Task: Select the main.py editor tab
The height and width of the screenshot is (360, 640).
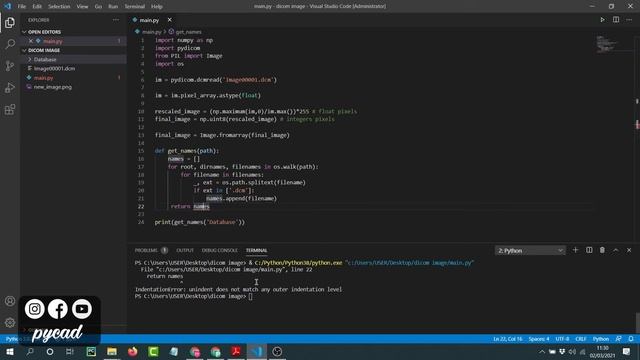Action: tap(149, 20)
